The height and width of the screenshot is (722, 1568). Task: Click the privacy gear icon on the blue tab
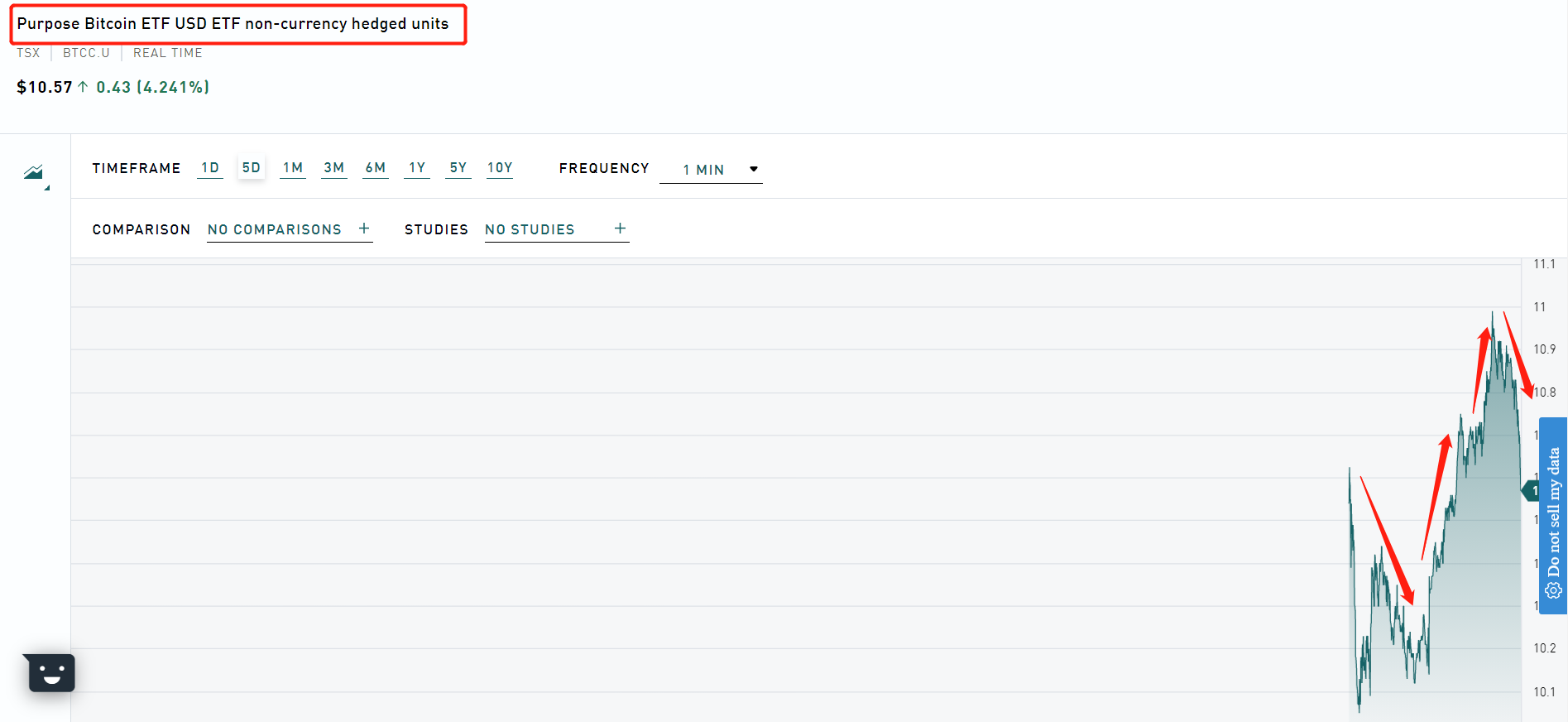[1553, 590]
